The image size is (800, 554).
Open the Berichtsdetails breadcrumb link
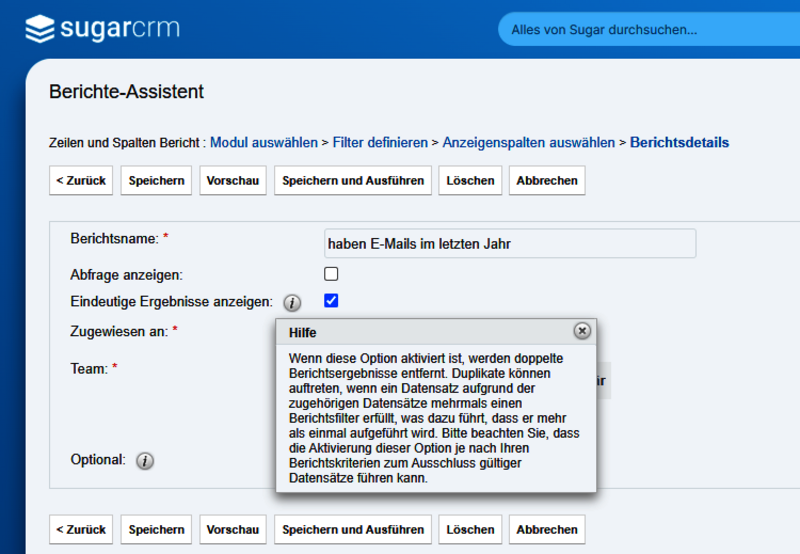[x=680, y=142]
